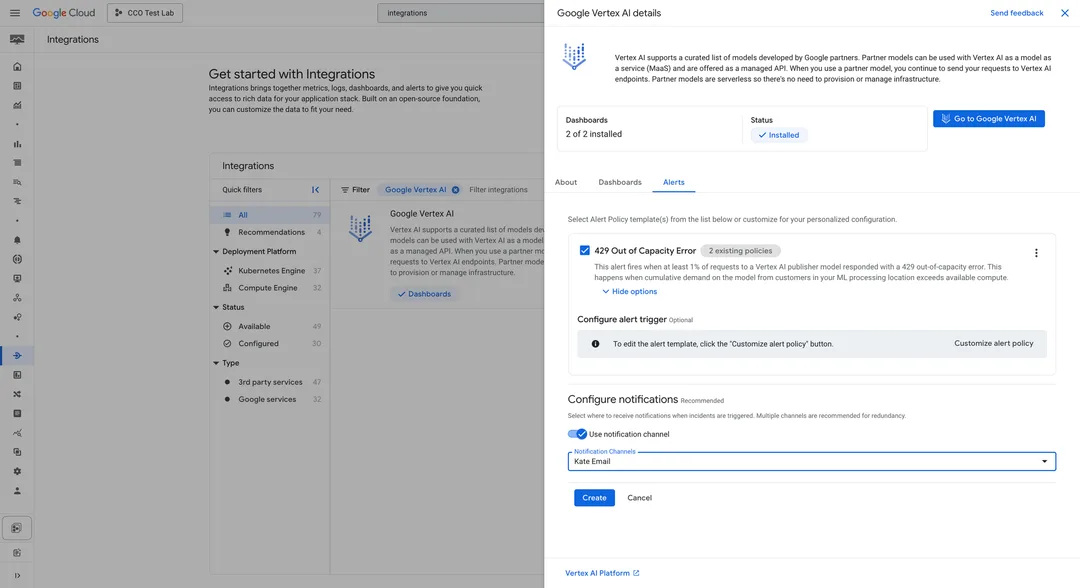Click Cancel next to Create
Image resolution: width=1080 pixels, height=588 pixels.
tap(639, 498)
